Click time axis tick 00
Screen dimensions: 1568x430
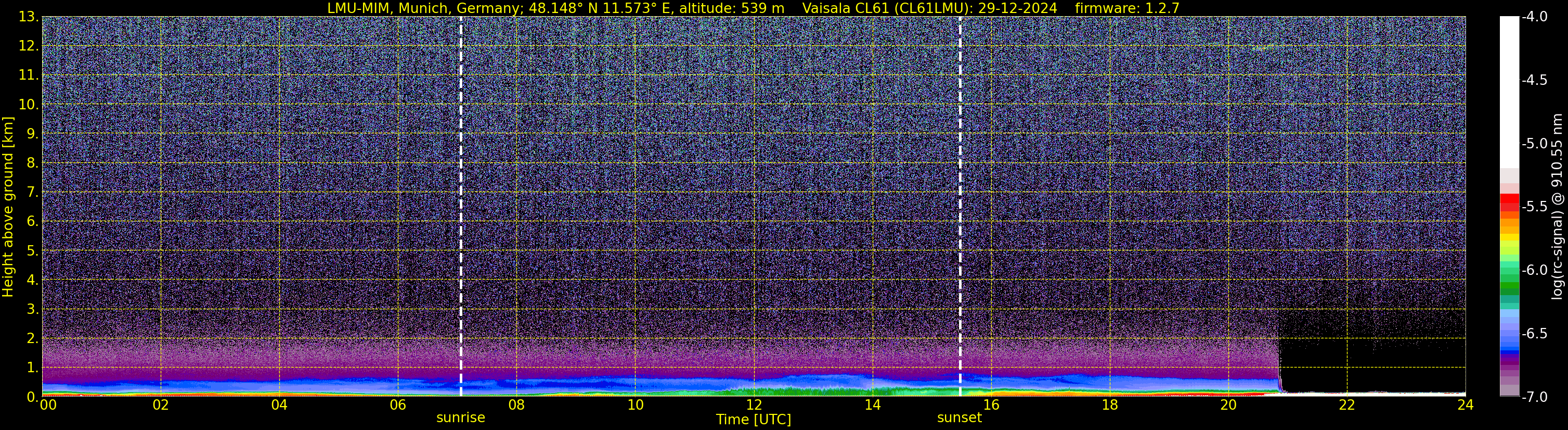pos(48,405)
